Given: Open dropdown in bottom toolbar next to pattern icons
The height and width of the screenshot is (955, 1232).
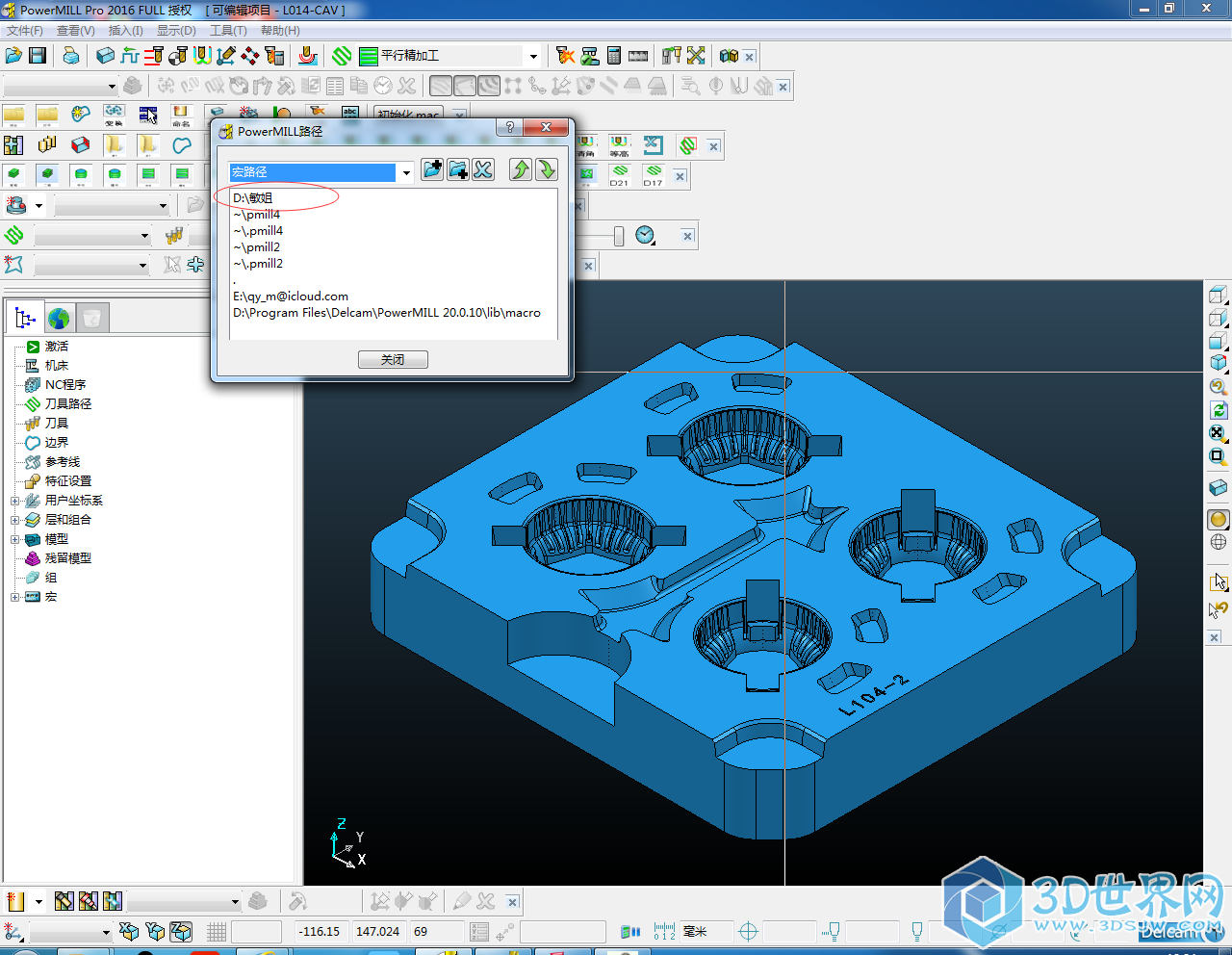Looking at the screenshot, I should point(184,902).
